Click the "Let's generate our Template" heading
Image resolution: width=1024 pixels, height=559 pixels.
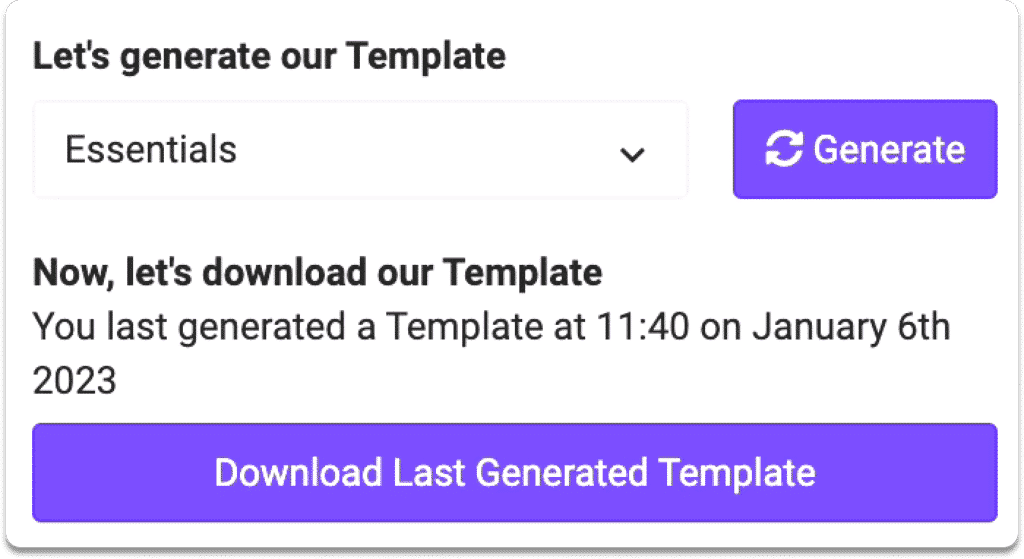269,56
